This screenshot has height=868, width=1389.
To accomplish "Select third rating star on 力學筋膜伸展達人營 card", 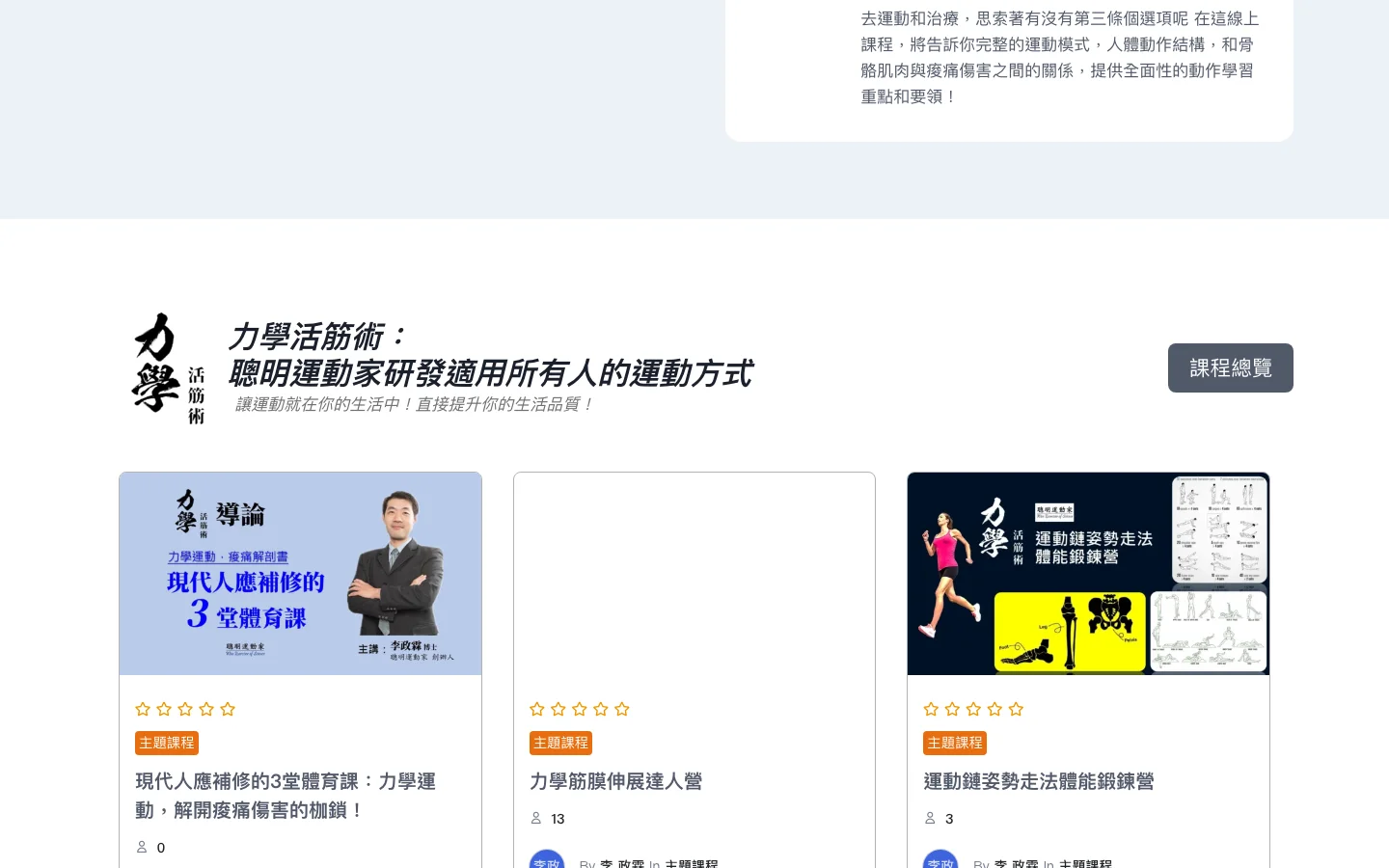I will point(580,709).
